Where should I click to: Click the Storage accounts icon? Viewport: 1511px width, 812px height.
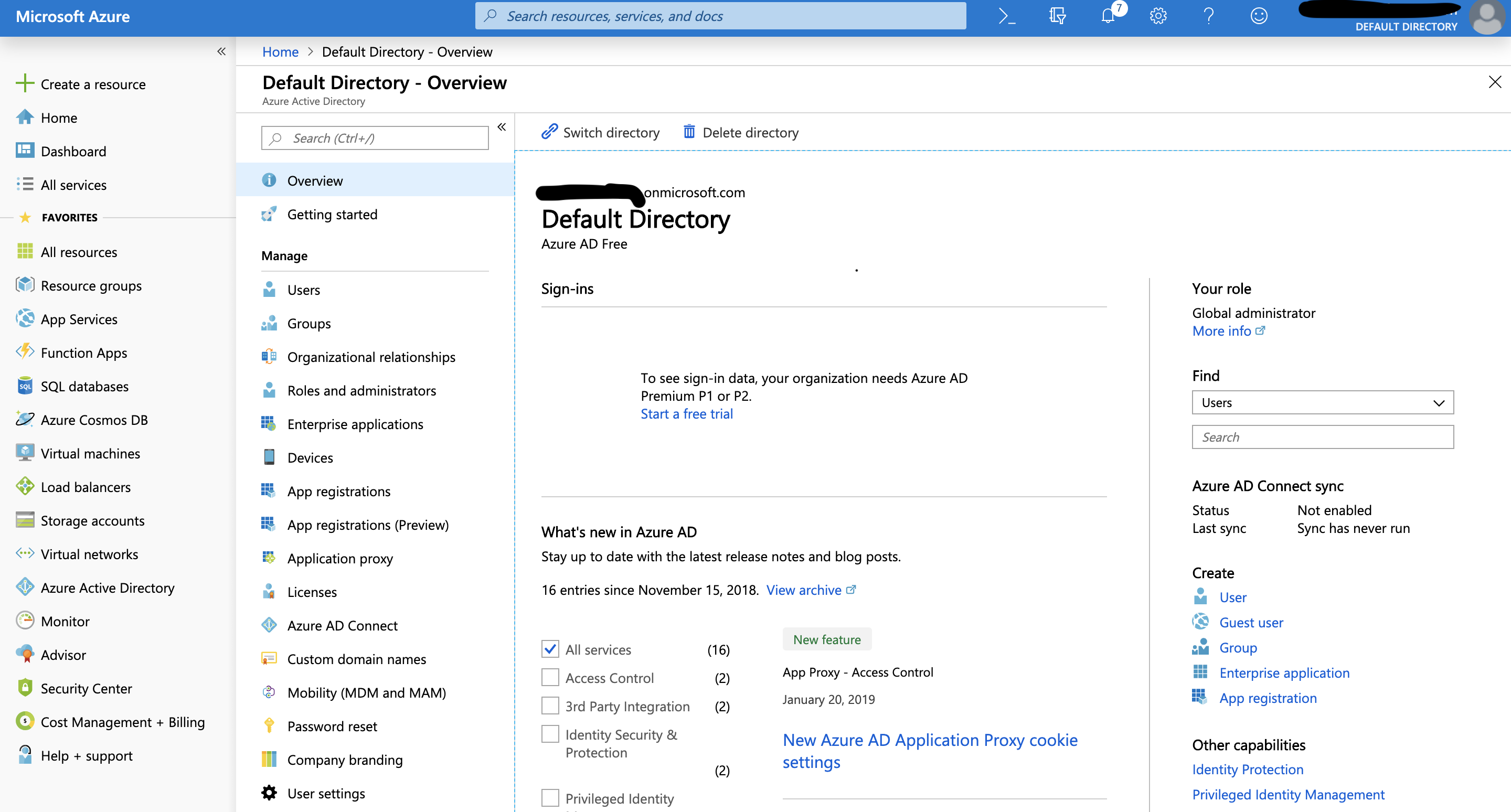[25, 520]
